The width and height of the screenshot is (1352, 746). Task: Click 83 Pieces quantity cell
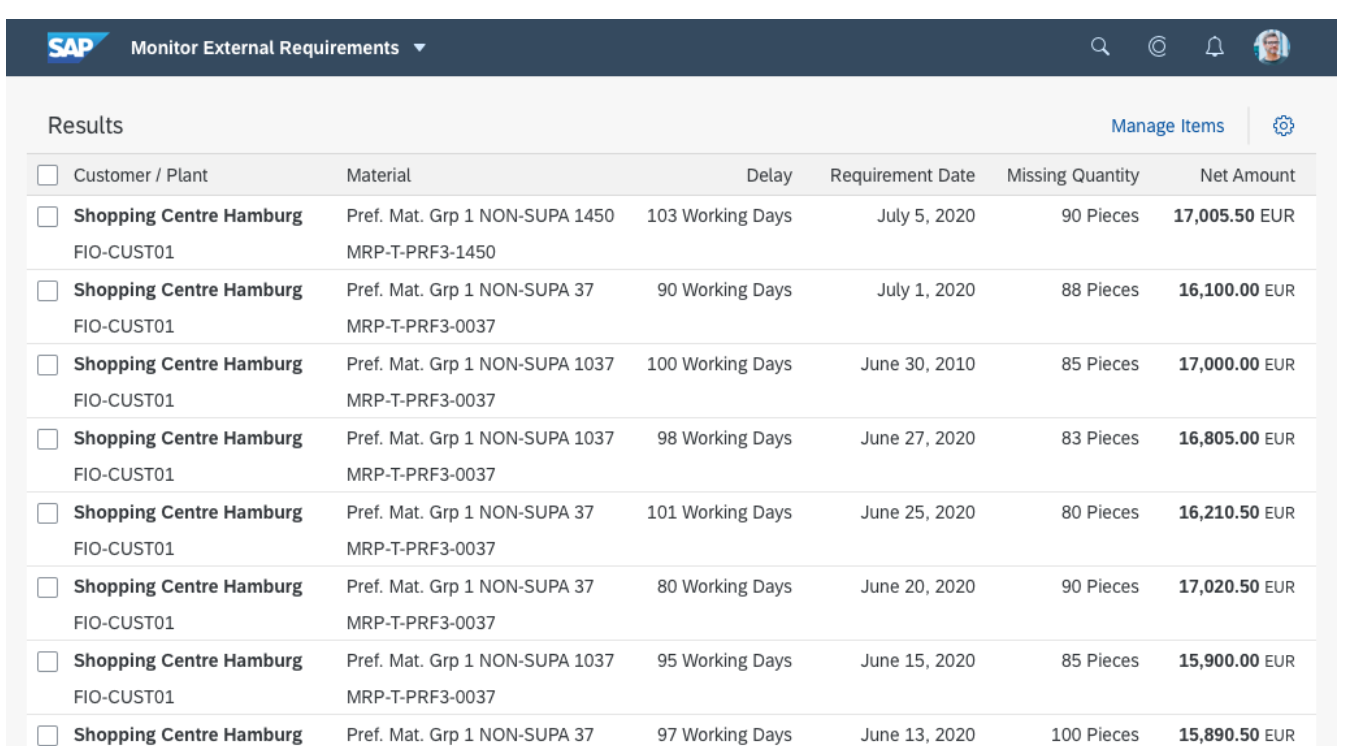tap(1100, 437)
